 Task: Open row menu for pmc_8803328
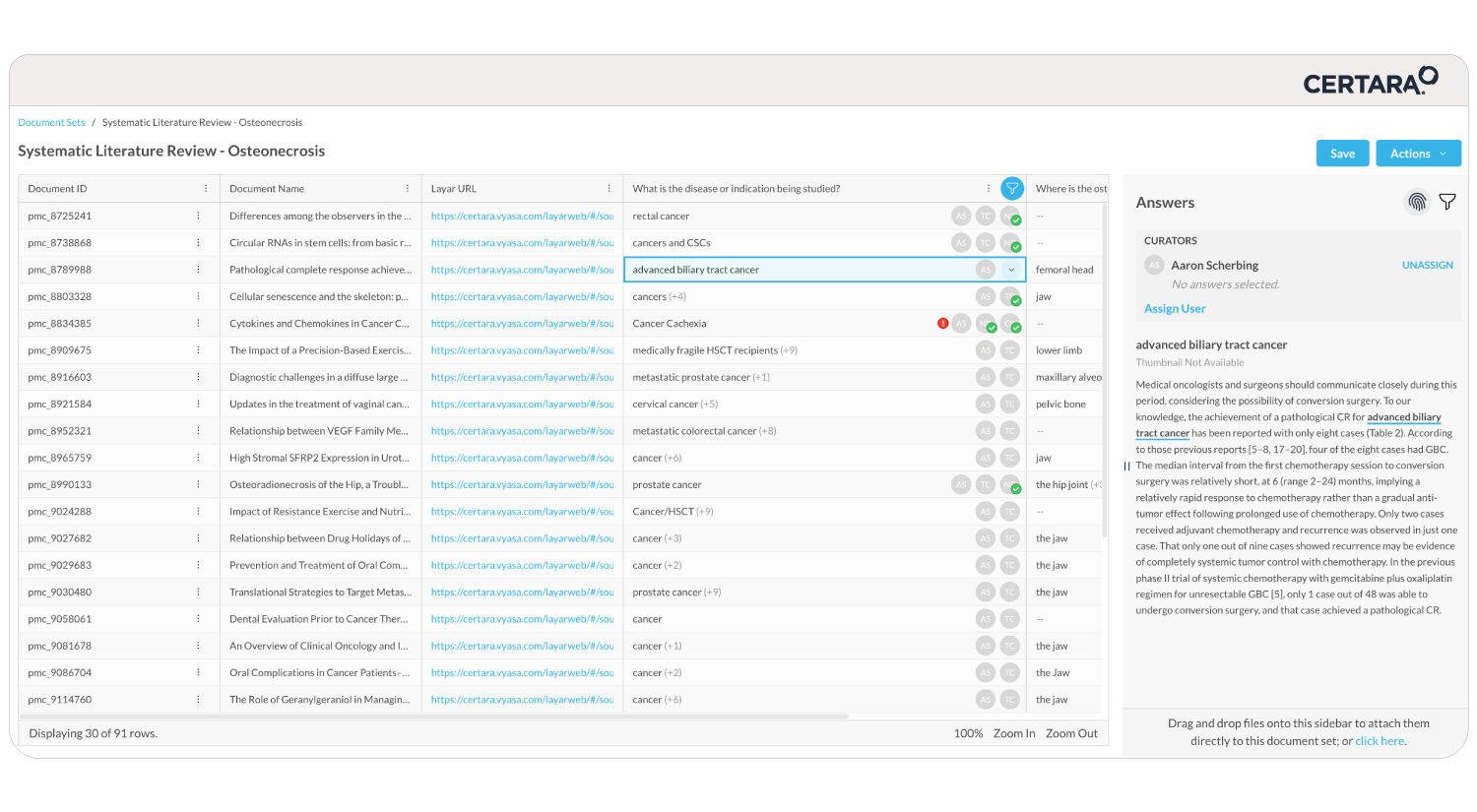[198, 296]
